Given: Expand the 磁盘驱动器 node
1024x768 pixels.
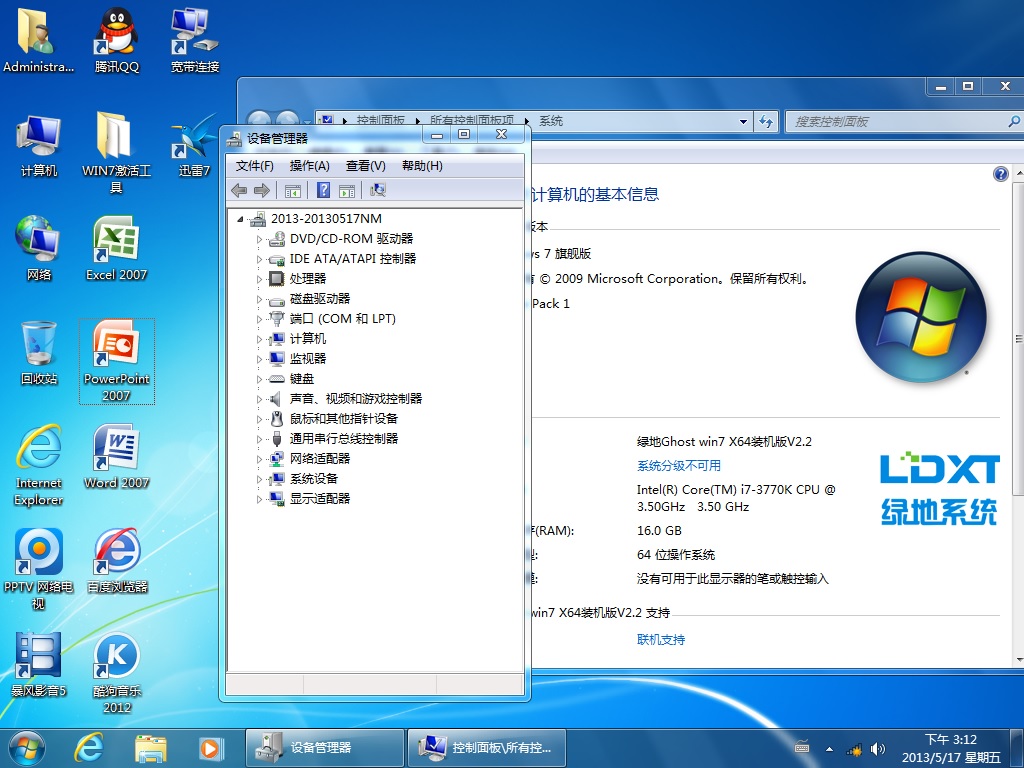Looking at the screenshot, I should pos(259,300).
